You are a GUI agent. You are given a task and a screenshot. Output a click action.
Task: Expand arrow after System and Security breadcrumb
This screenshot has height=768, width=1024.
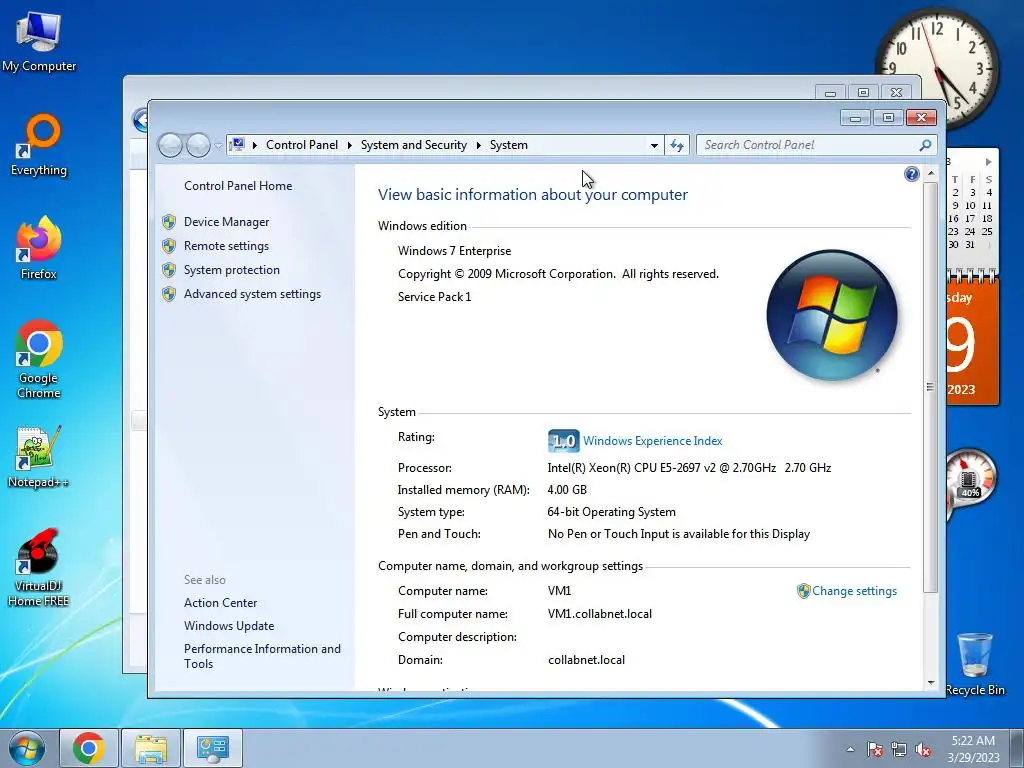point(478,145)
